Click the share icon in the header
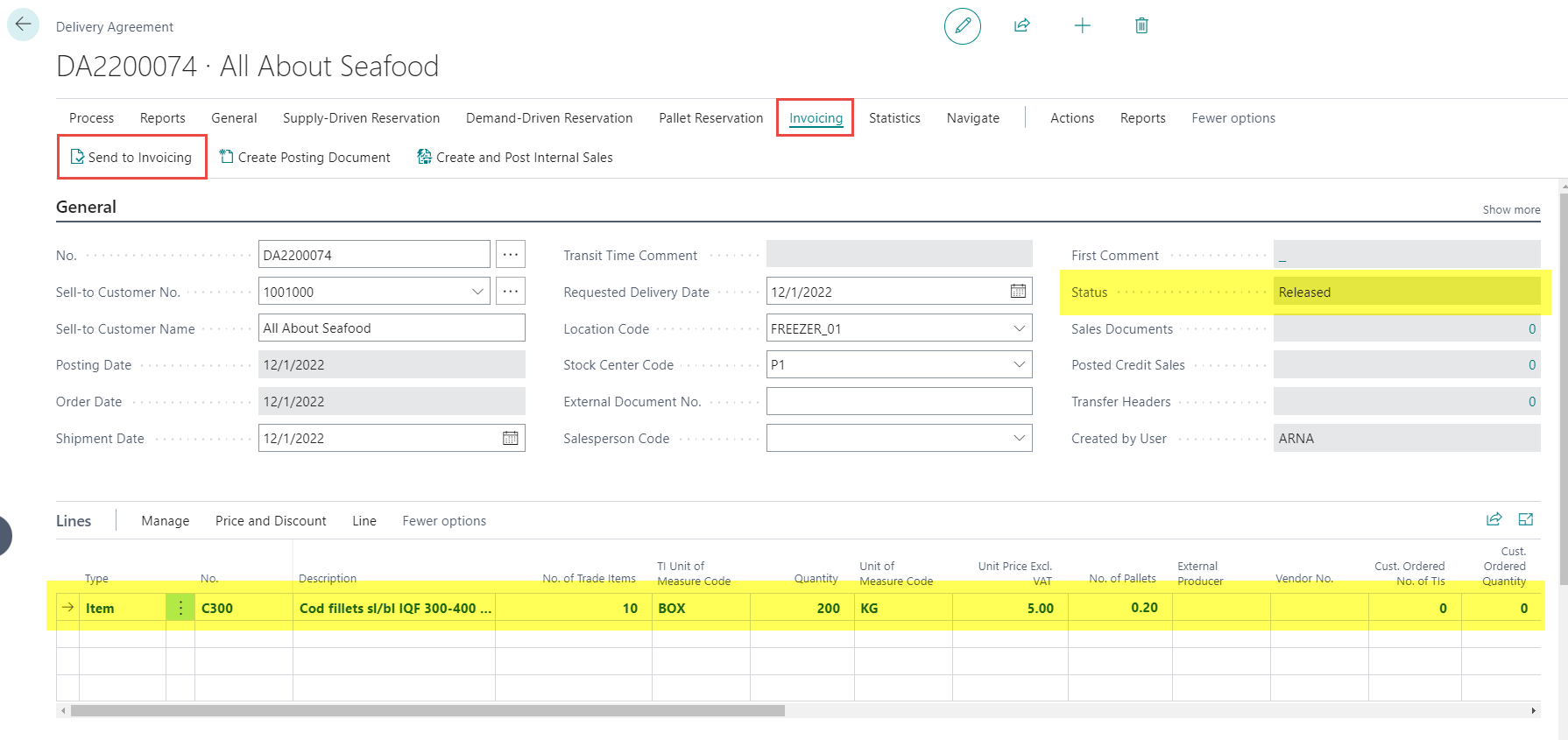Image resolution: width=1568 pixels, height=740 pixels. (1021, 26)
